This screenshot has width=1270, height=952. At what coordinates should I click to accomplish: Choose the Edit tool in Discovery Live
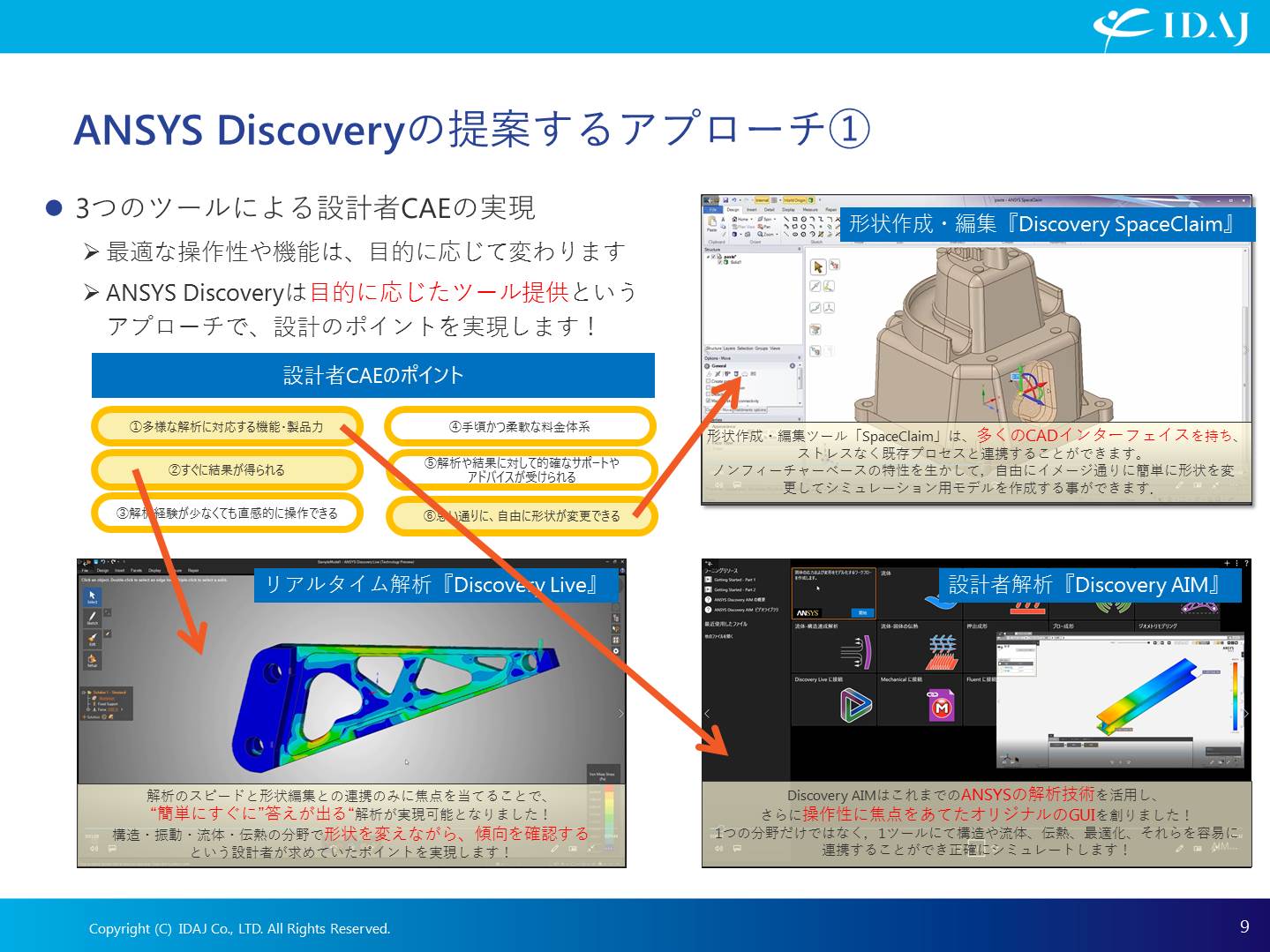(x=92, y=638)
